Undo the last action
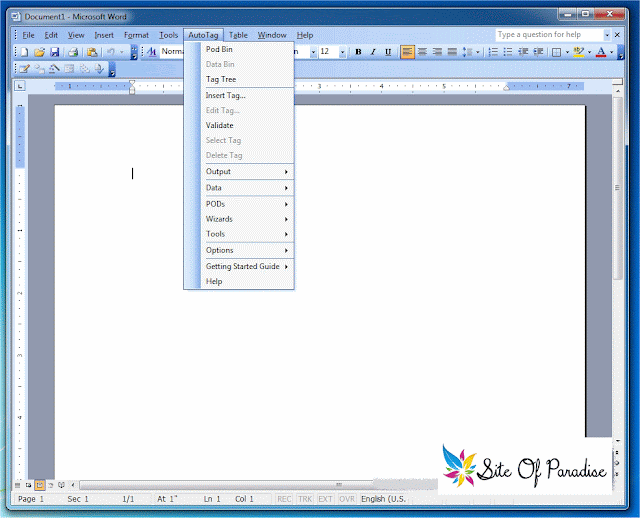640x518 pixels. [x=110, y=52]
